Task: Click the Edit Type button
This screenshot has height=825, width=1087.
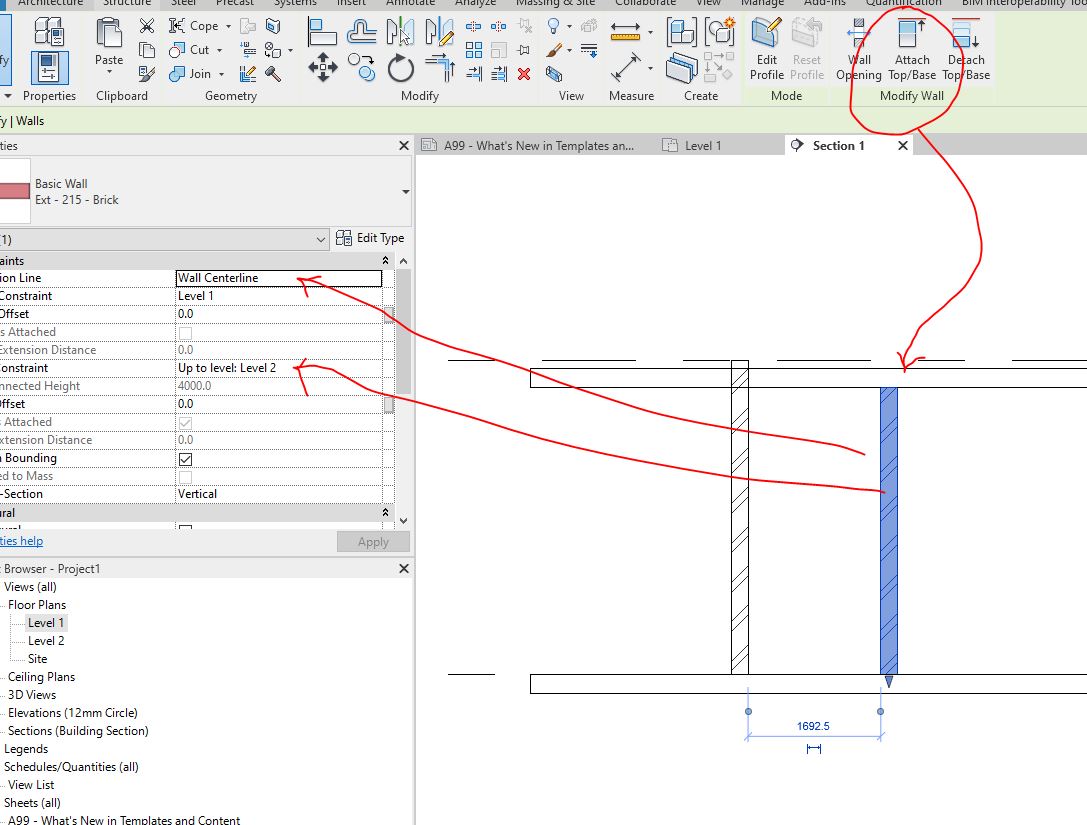Action: click(x=371, y=238)
